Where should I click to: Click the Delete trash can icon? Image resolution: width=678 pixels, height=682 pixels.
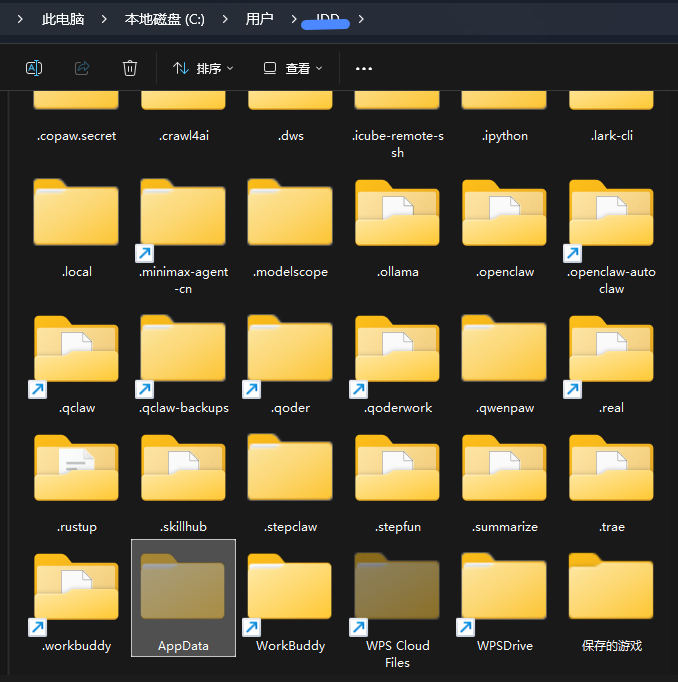coord(130,68)
